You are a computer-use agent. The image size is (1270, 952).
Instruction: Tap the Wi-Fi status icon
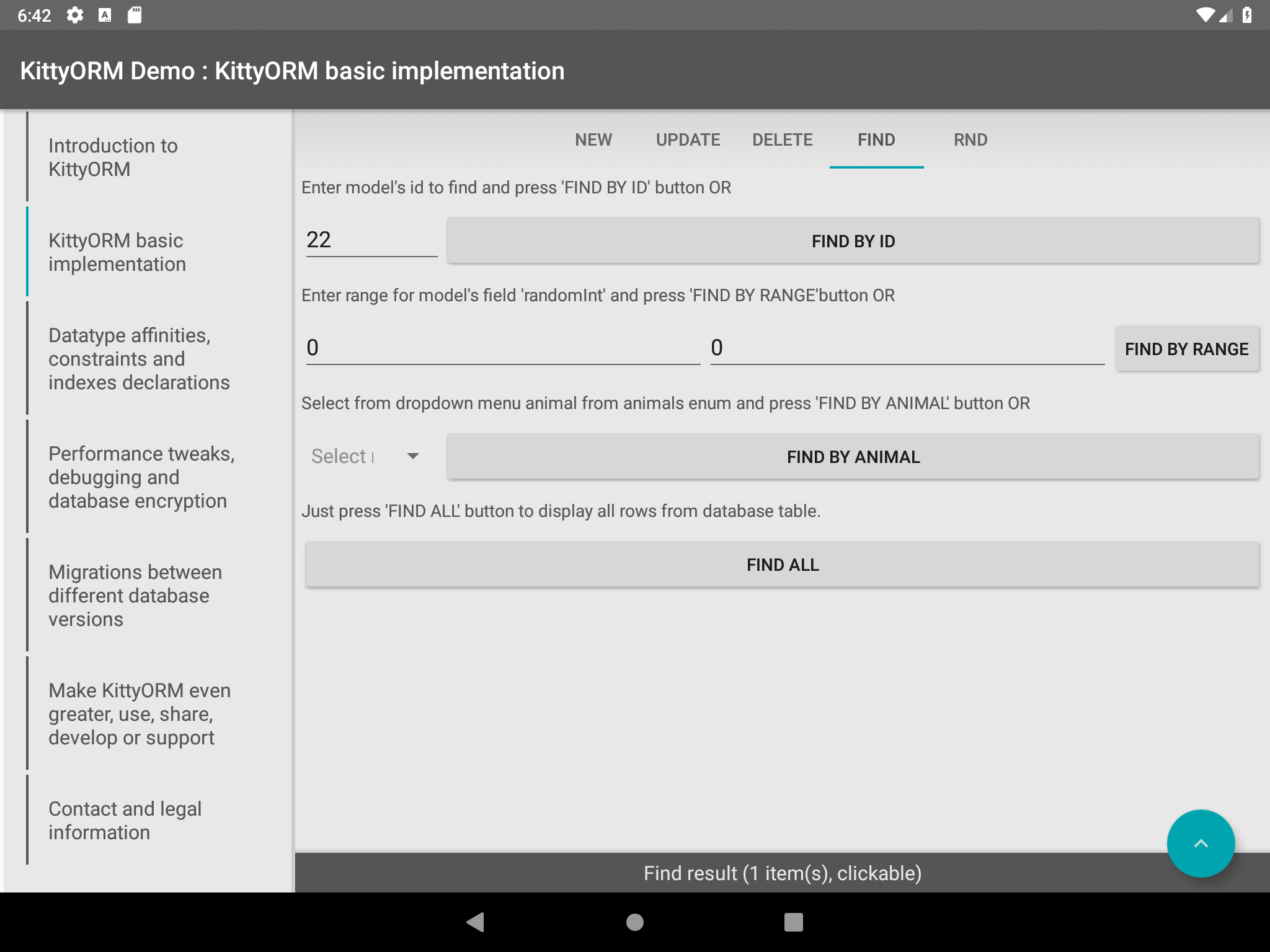pyautogui.click(x=1205, y=15)
